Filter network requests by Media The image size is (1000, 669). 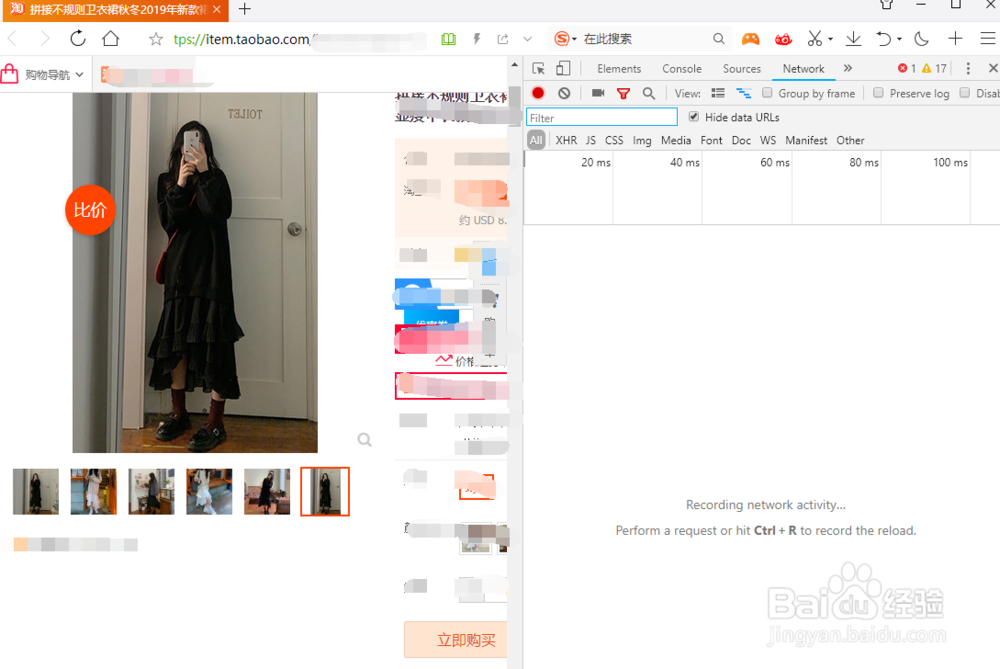pyautogui.click(x=676, y=140)
